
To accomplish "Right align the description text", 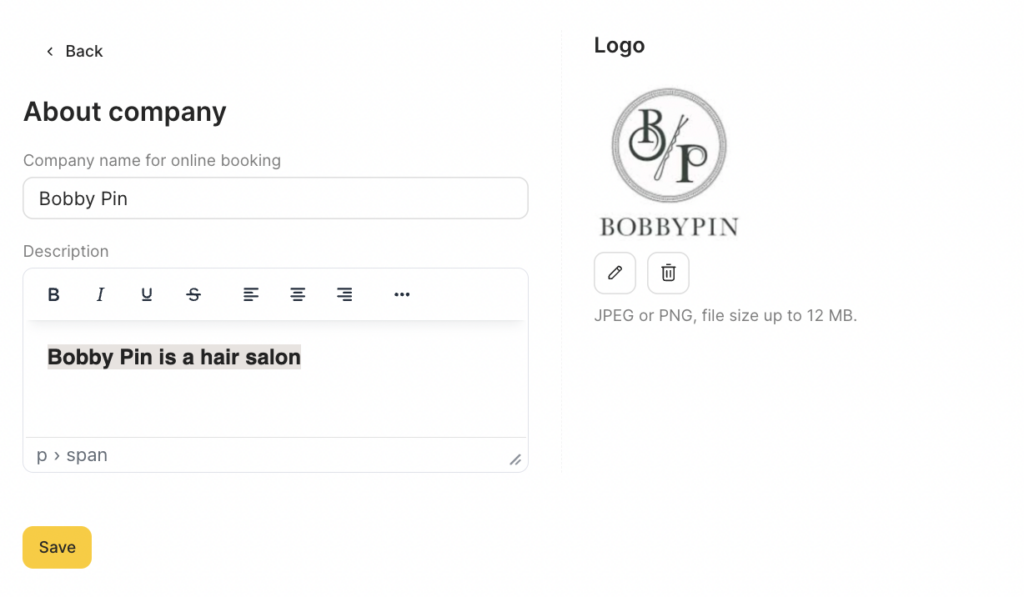I will 344,295.
